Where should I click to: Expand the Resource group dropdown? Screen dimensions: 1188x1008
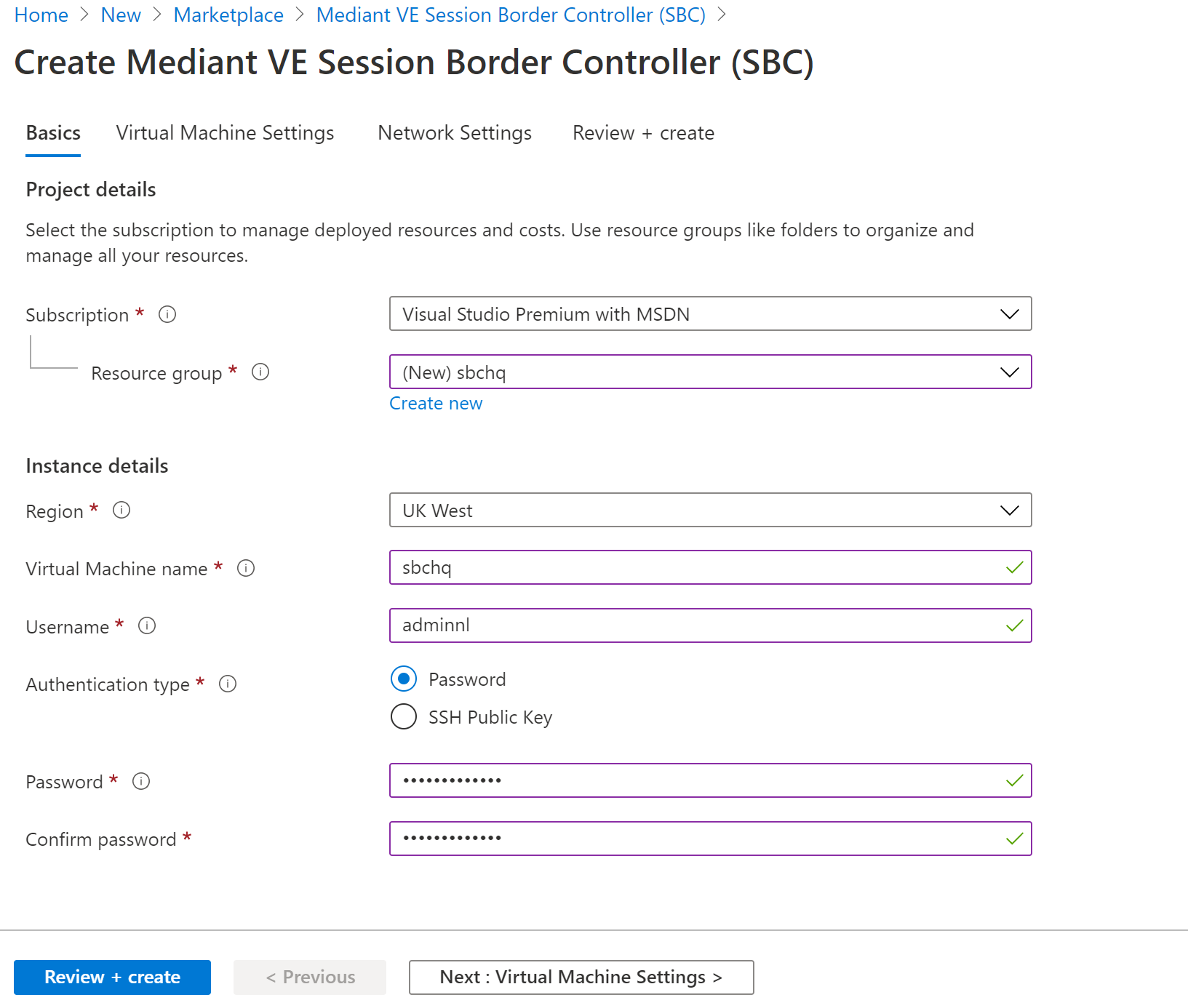click(x=710, y=372)
